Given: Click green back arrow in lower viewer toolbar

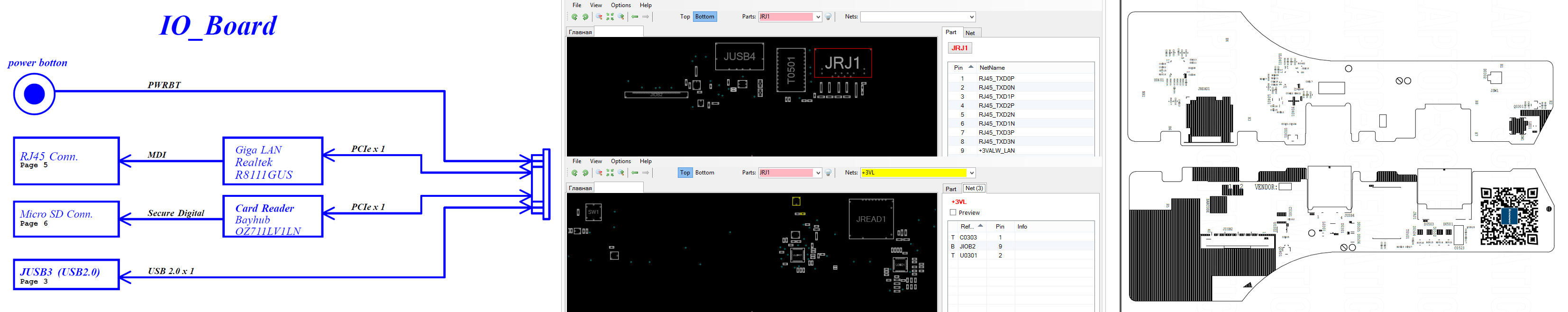Looking at the screenshot, I should click(x=635, y=173).
